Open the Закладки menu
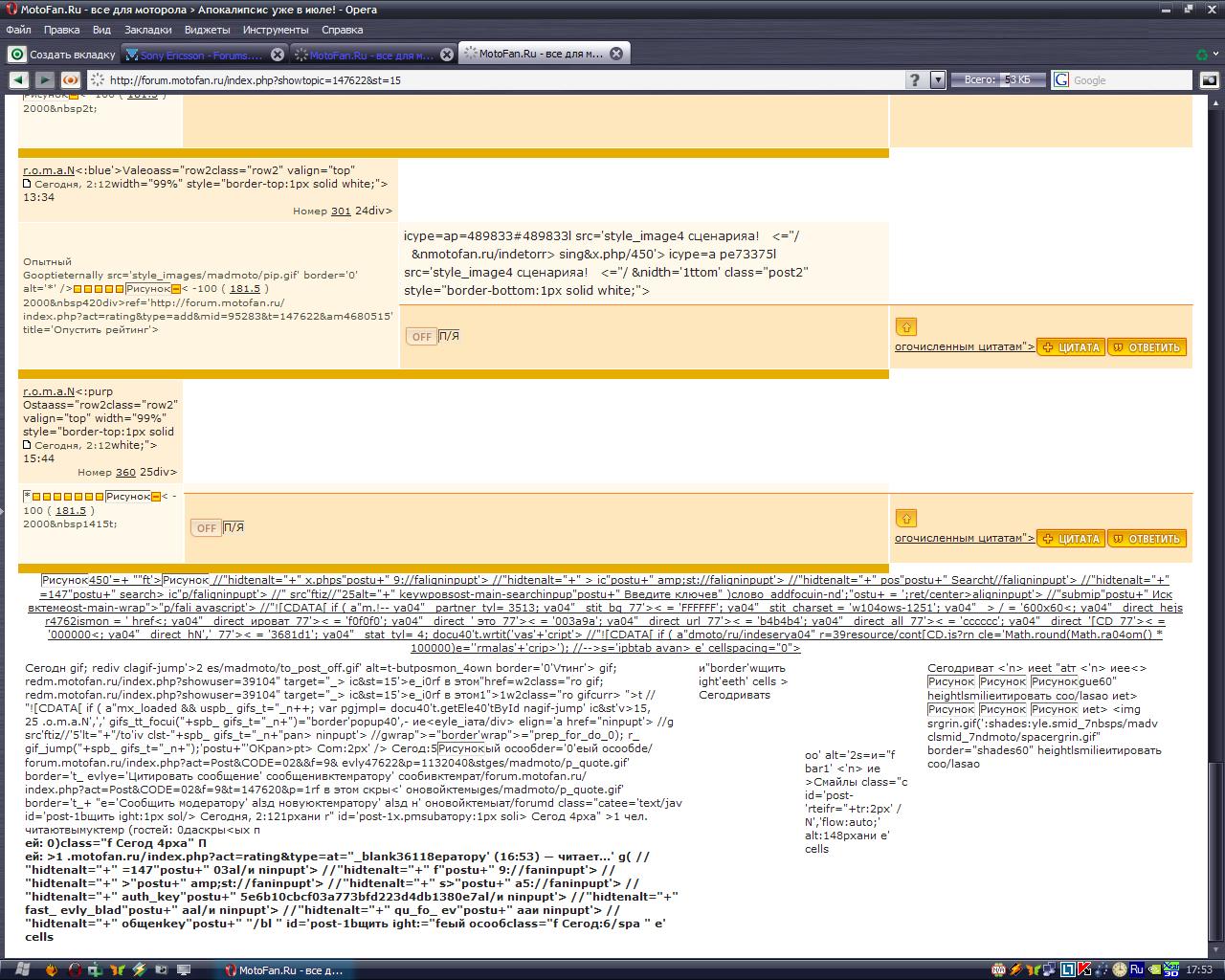 tap(147, 30)
